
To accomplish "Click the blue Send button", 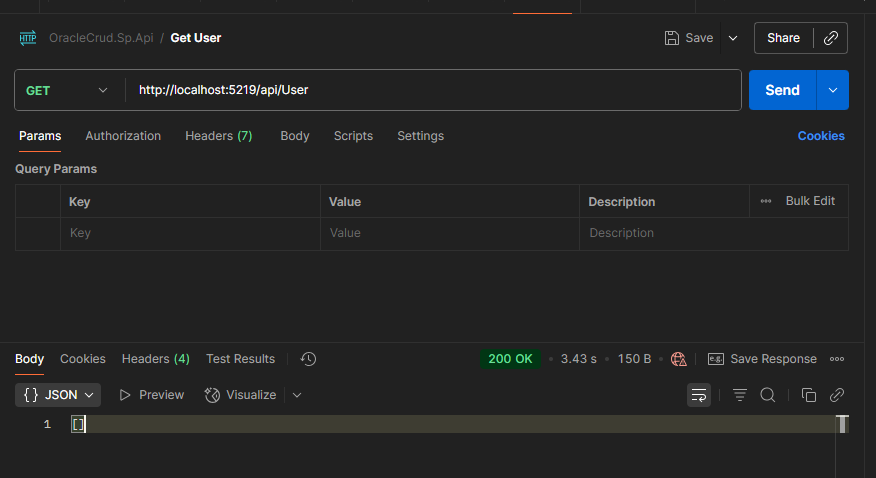I will [x=782, y=90].
